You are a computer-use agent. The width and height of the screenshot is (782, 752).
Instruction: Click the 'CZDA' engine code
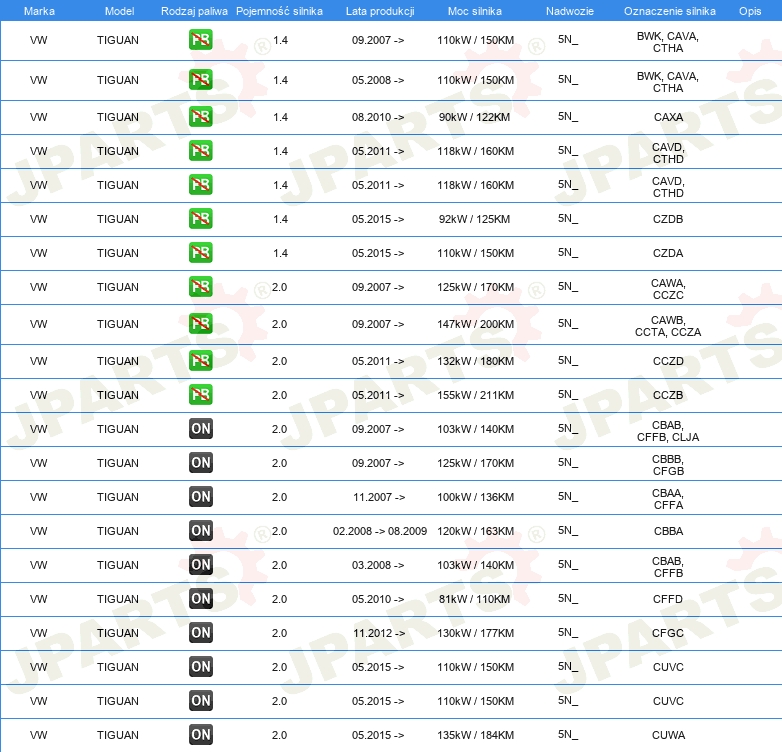click(668, 253)
